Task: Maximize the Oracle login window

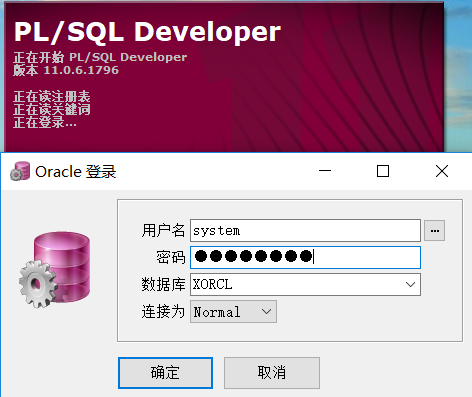Action: pyautogui.click(x=383, y=171)
